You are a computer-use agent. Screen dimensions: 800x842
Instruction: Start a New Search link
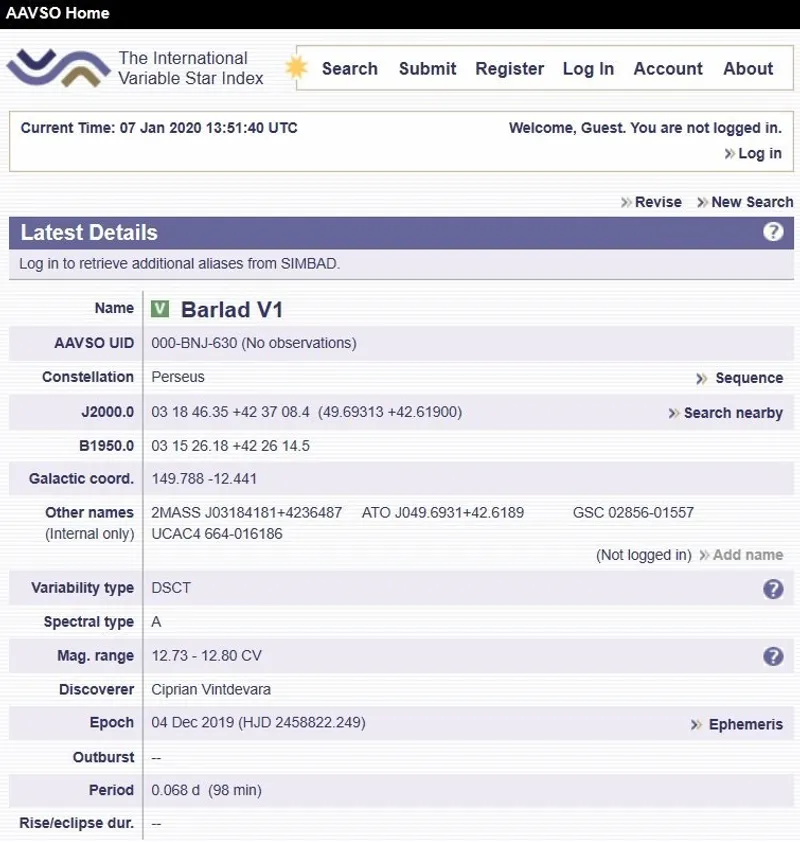pyautogui.click(x=751, y=202)
